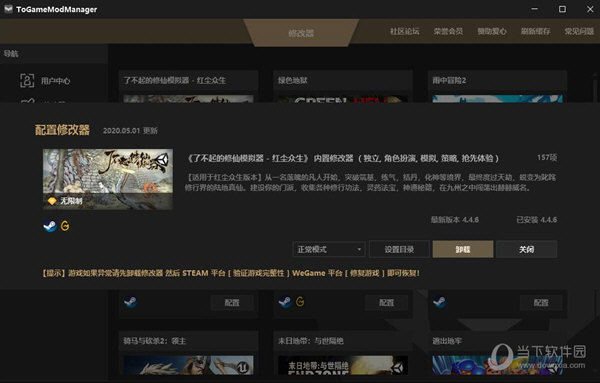Click 骑马与砍杀2 game banner thumbnail
The image size is (600, 383).
pos(188,365)
